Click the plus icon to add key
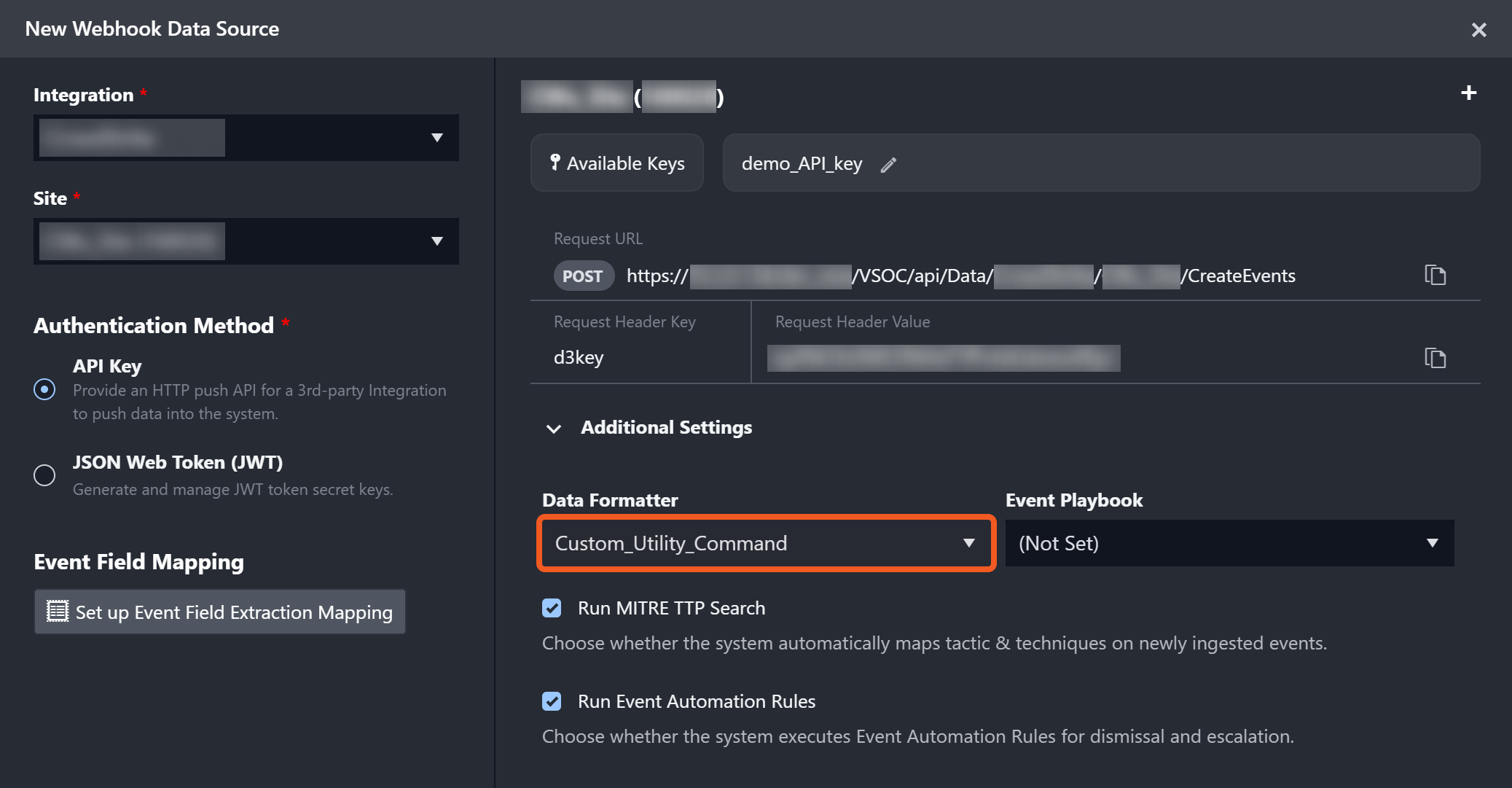 click(1468, 93)
